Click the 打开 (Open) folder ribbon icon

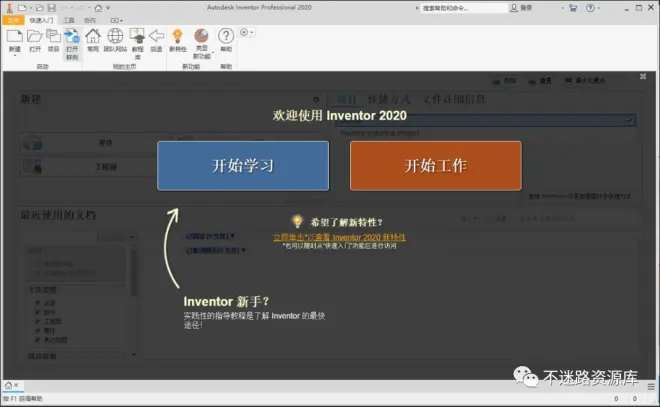35,36
